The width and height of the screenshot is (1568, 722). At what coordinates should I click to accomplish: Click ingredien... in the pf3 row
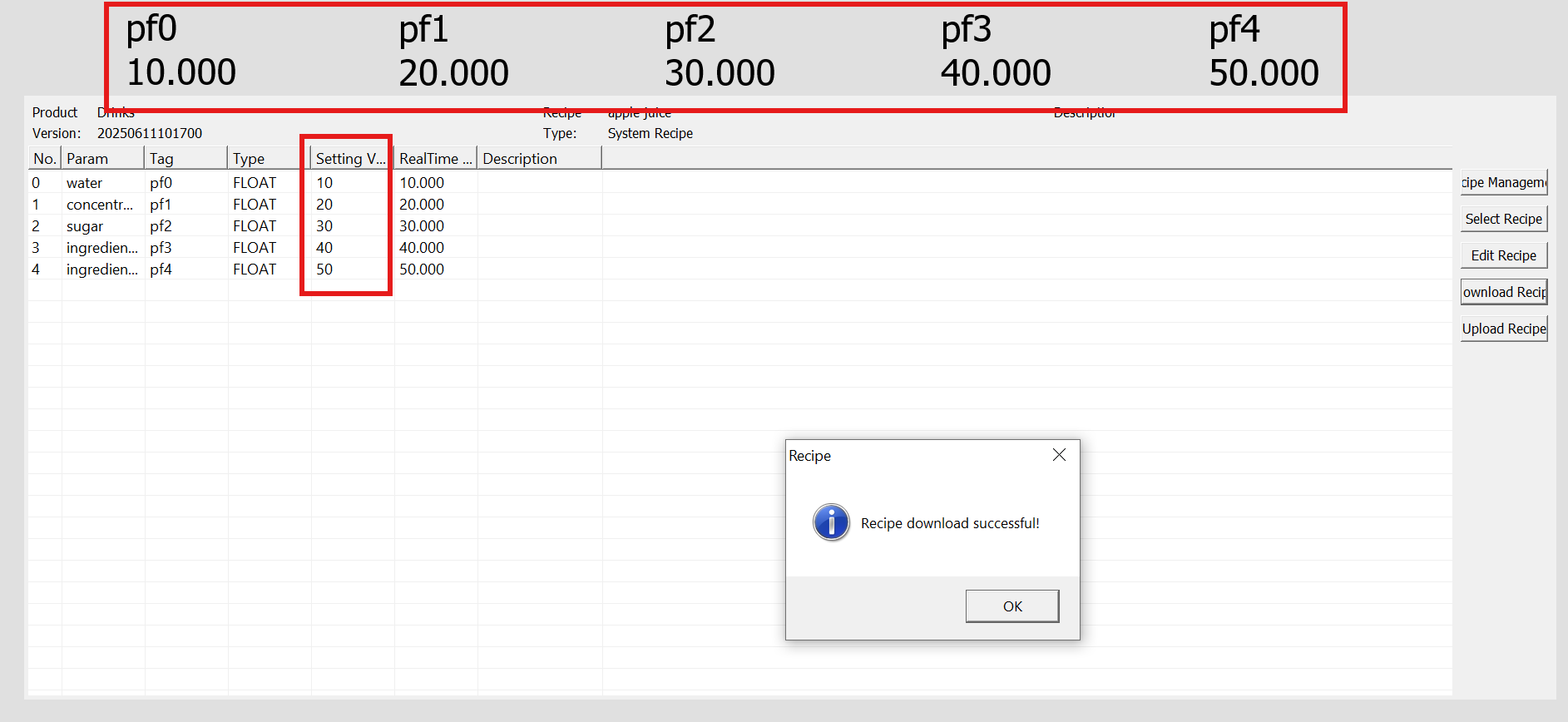click(102, 248)
